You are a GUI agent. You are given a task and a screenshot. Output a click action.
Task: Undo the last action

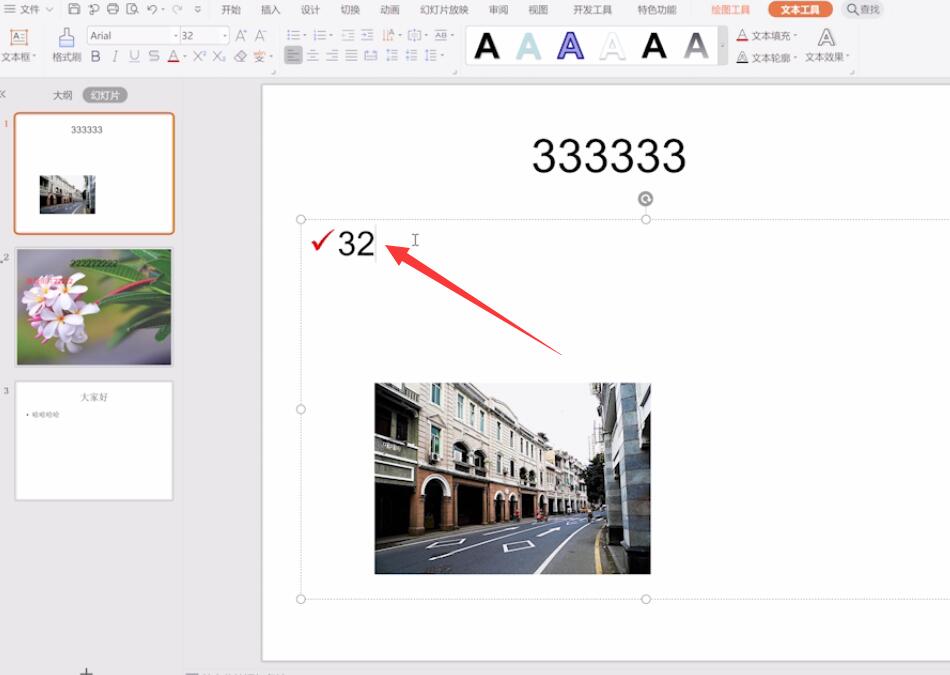click(152, 9)
